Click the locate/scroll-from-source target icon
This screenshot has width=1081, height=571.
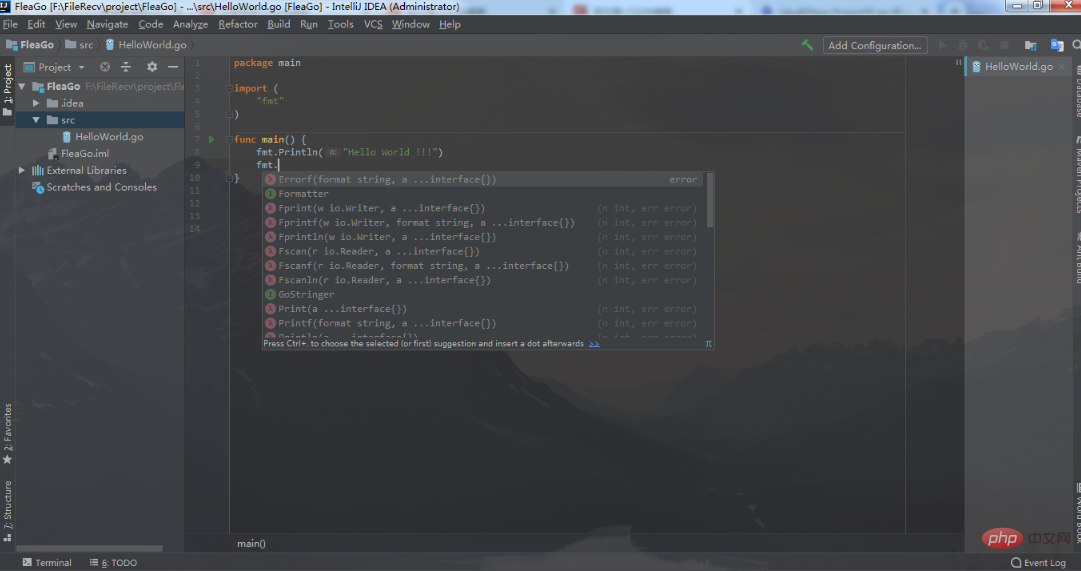(x=104, y=67)
